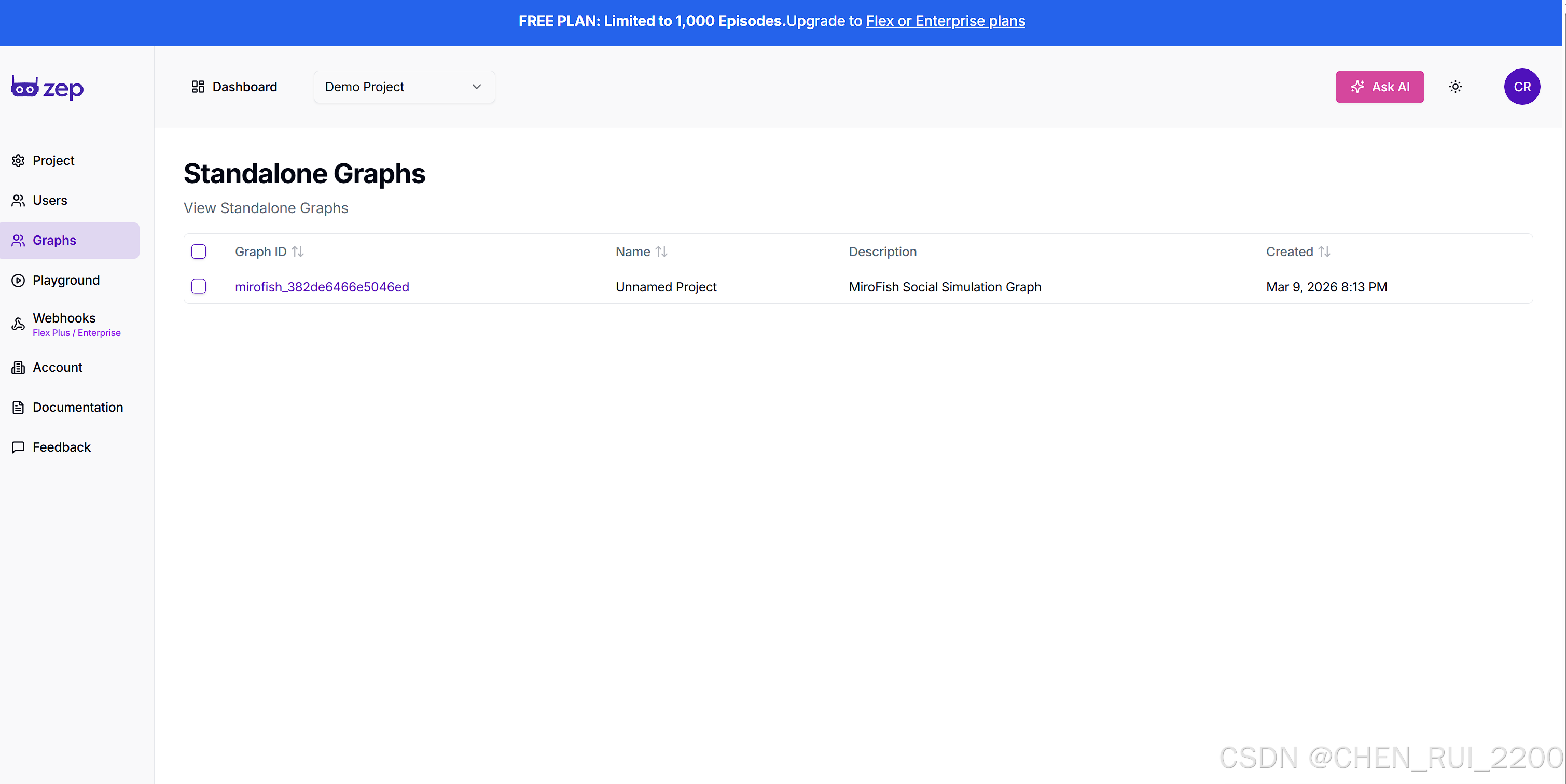This screenshot has height=784, width=1566.
Task: Click the Playground play-circle icon
Action: 18,280
